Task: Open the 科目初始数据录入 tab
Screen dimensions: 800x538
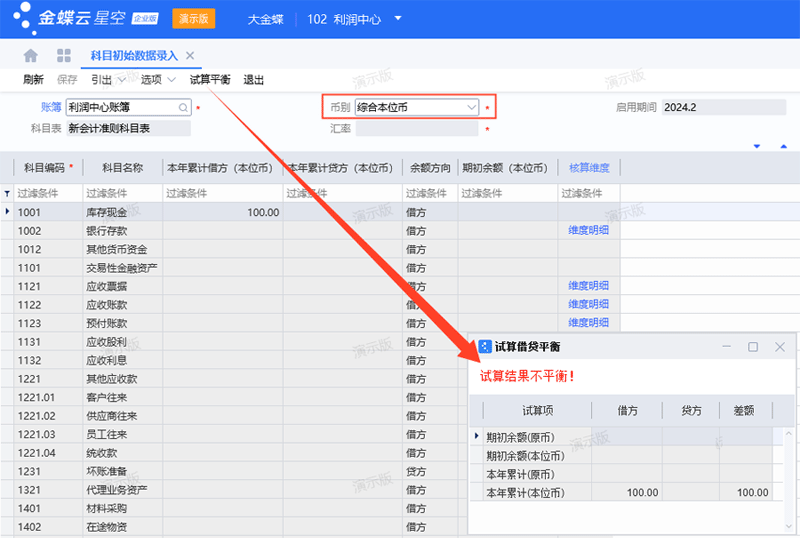Action: coord(134,55)
